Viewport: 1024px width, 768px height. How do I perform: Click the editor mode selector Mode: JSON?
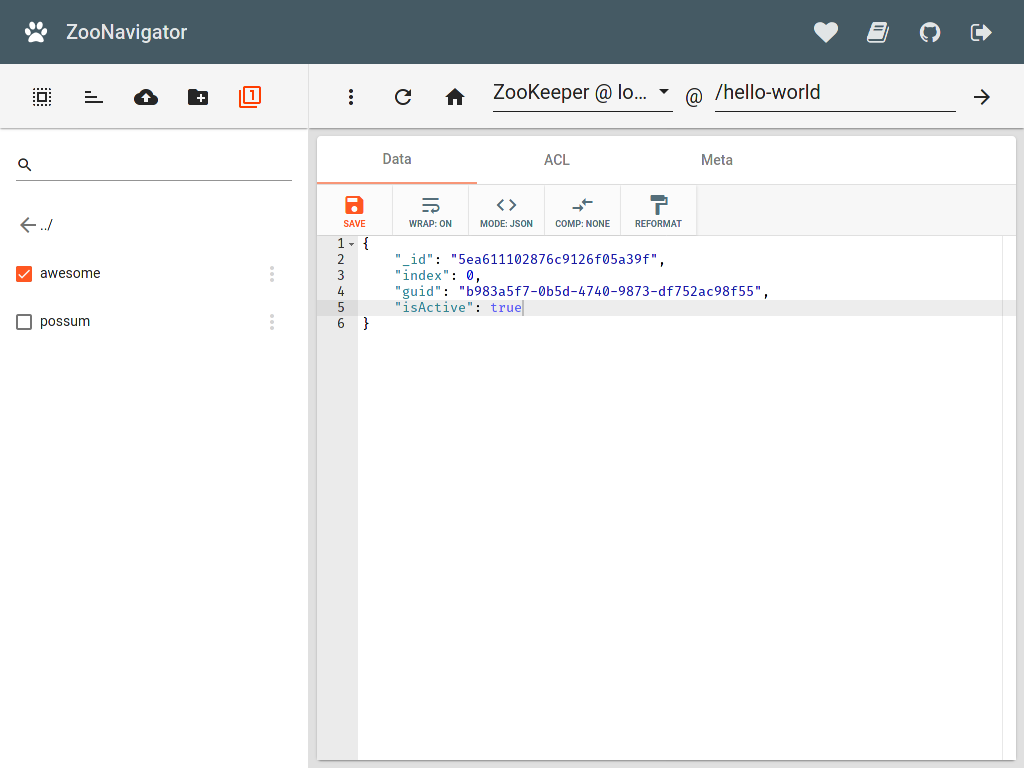point(506,210)
